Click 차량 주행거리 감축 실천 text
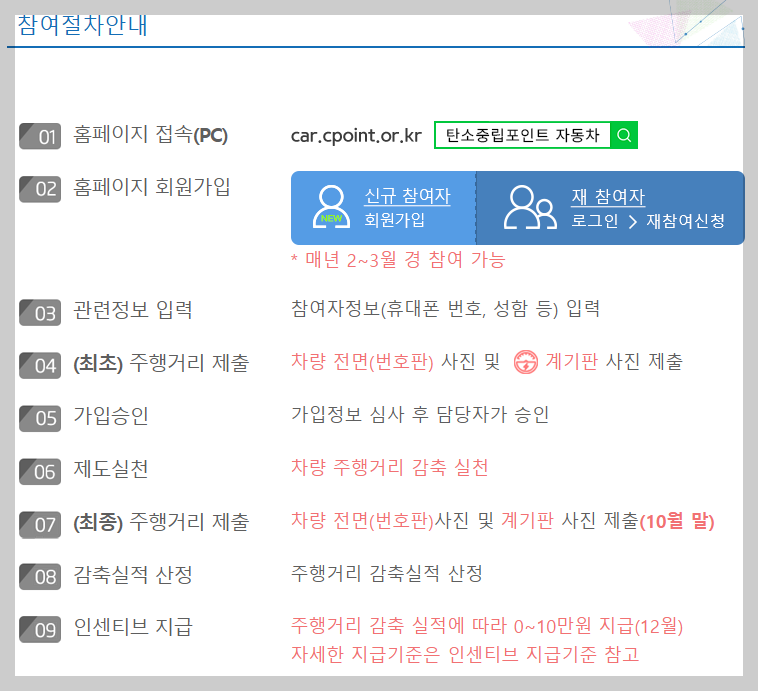Screen dimensions: 758x691 tap(390, 468)
